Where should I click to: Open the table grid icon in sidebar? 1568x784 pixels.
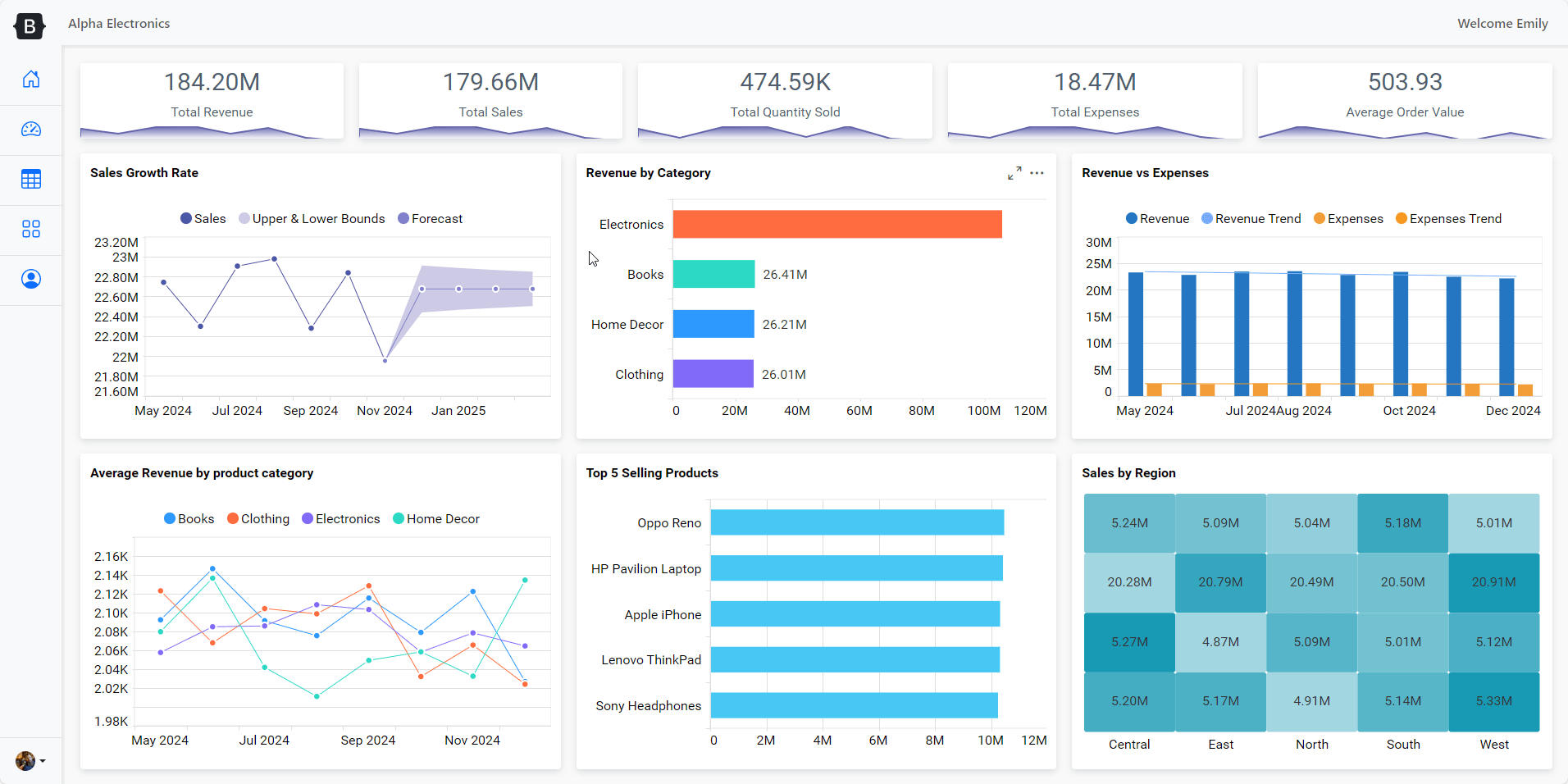[x=31, y=180]
